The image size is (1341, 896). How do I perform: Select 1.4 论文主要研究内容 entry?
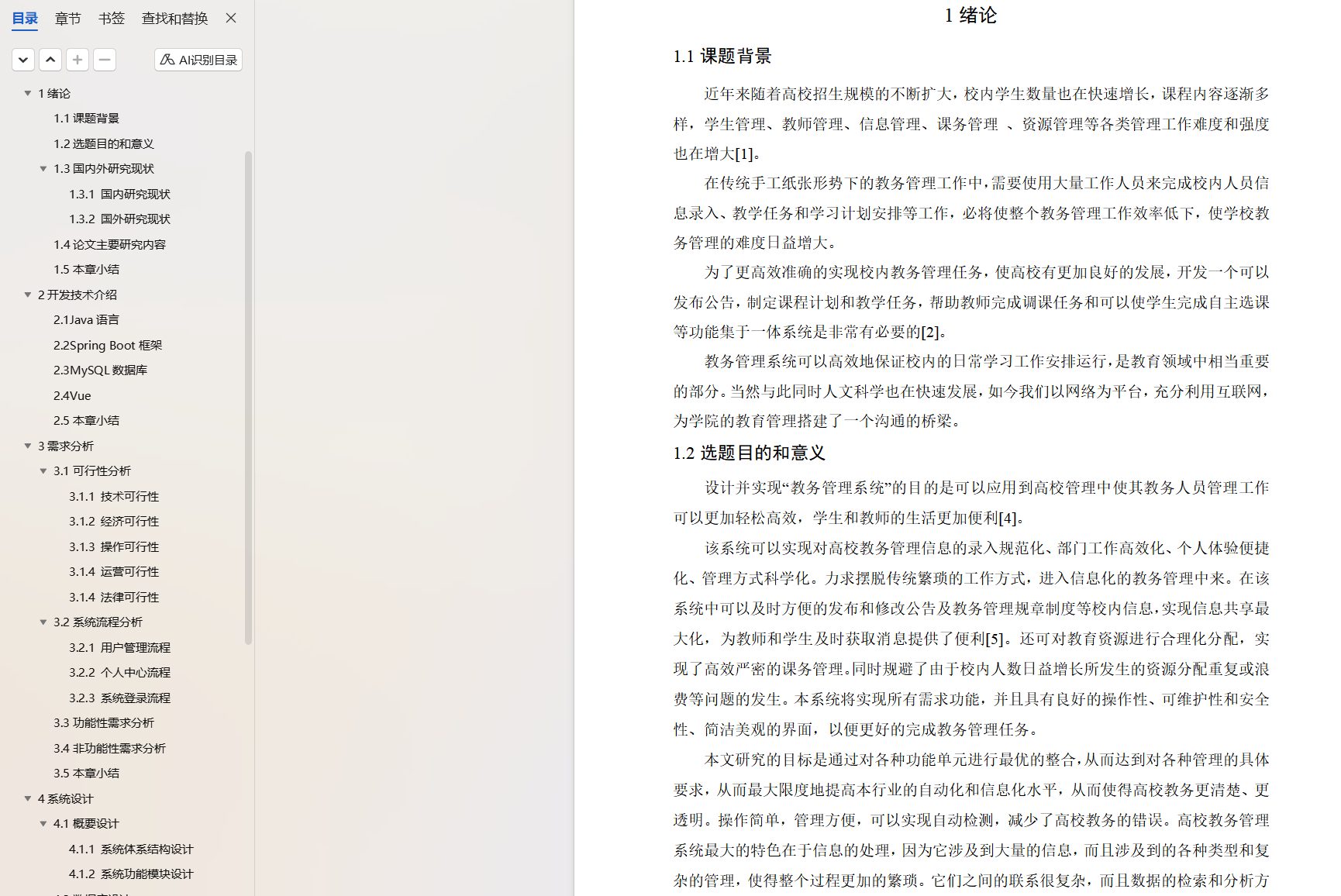point(109,244)
